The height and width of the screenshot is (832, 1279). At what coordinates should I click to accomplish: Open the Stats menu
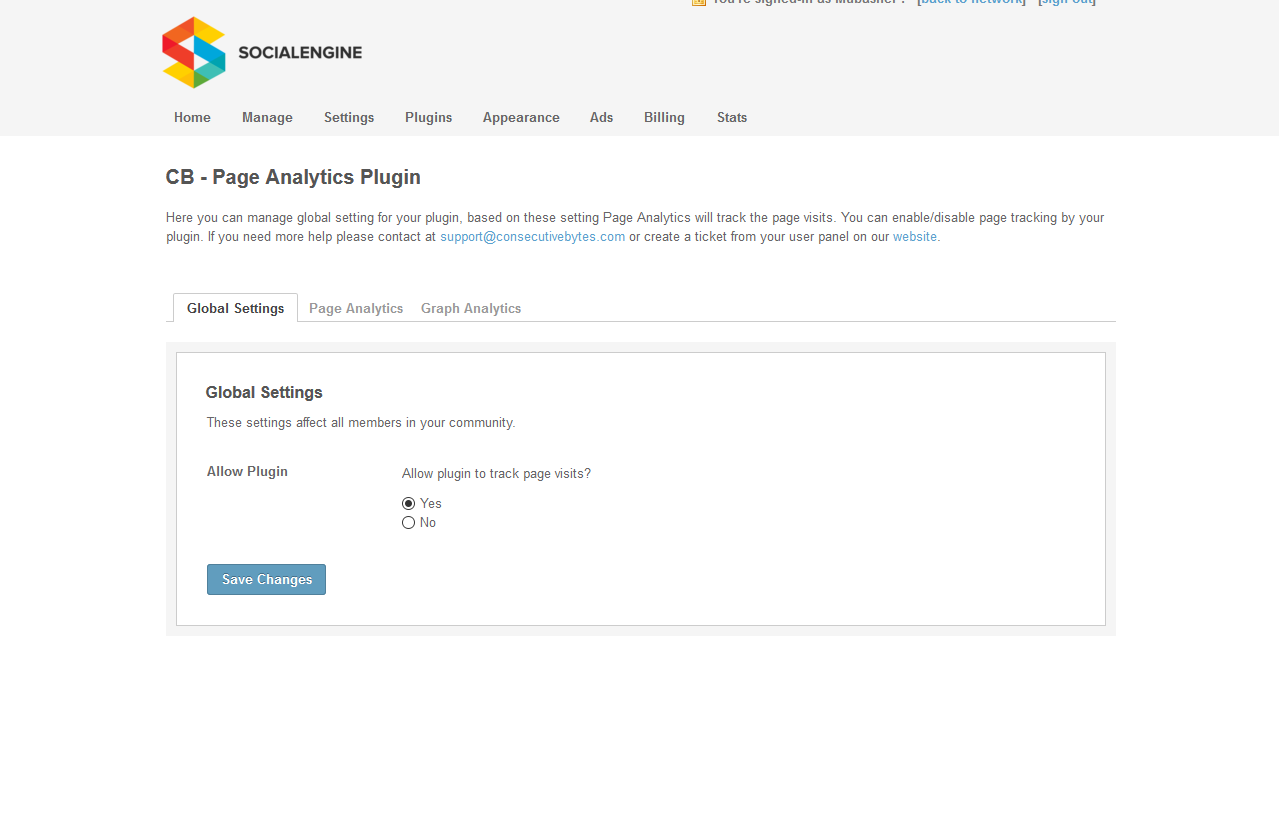pyautogui.click(x=732, y=118)
